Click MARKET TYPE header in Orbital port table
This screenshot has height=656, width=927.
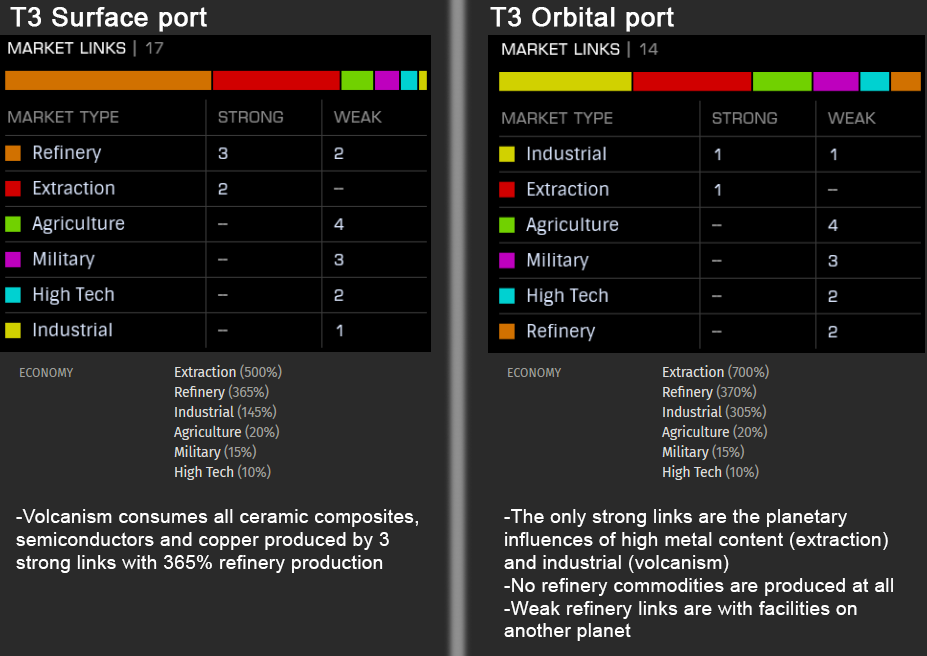pos(557,118)
